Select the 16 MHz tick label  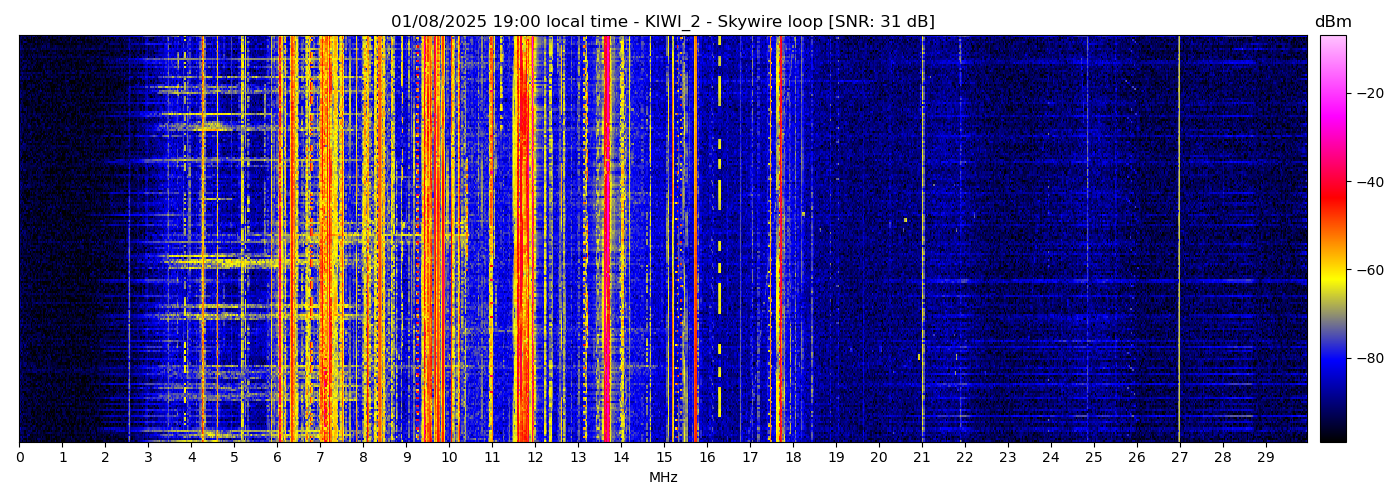[x=707, y=458]
